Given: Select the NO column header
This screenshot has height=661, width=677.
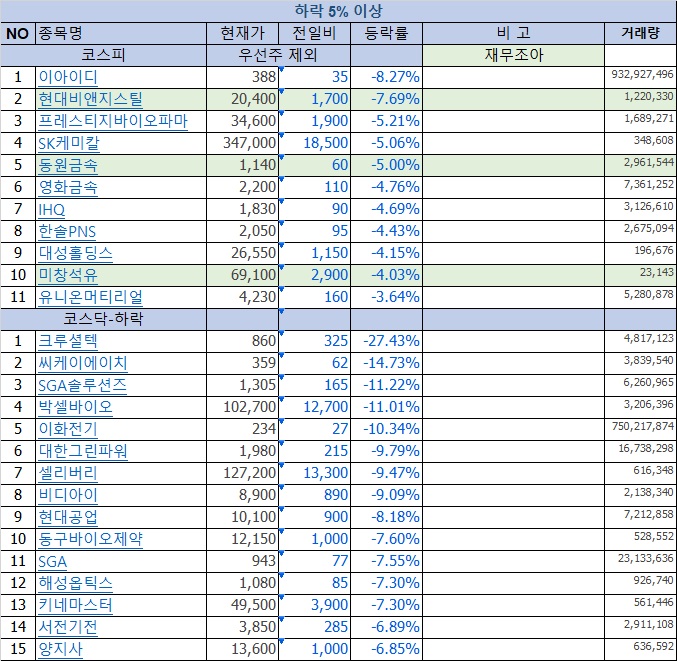Looking at the screenshot, I should point(17,33).
